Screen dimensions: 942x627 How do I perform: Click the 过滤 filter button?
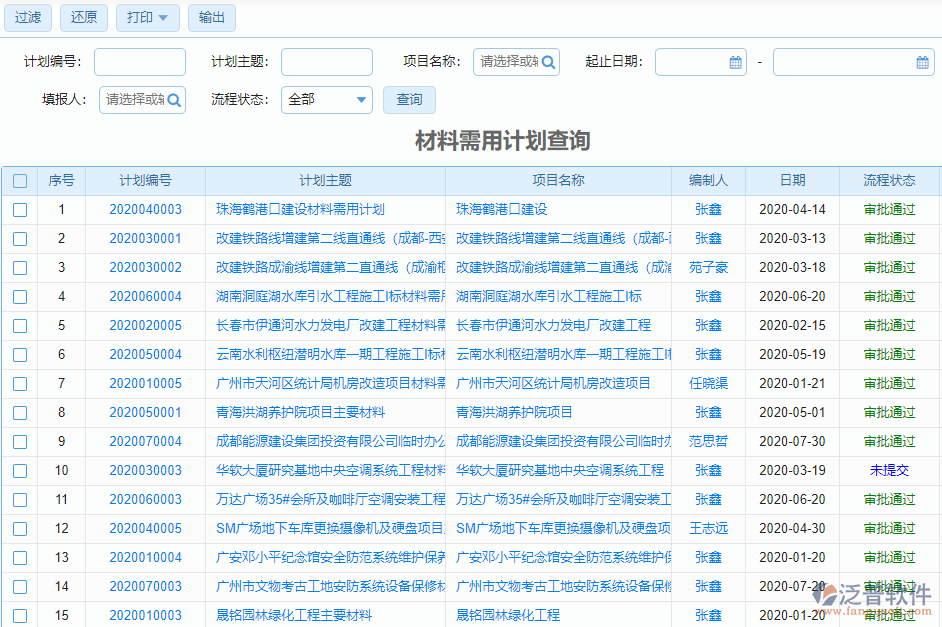[27, 18]
